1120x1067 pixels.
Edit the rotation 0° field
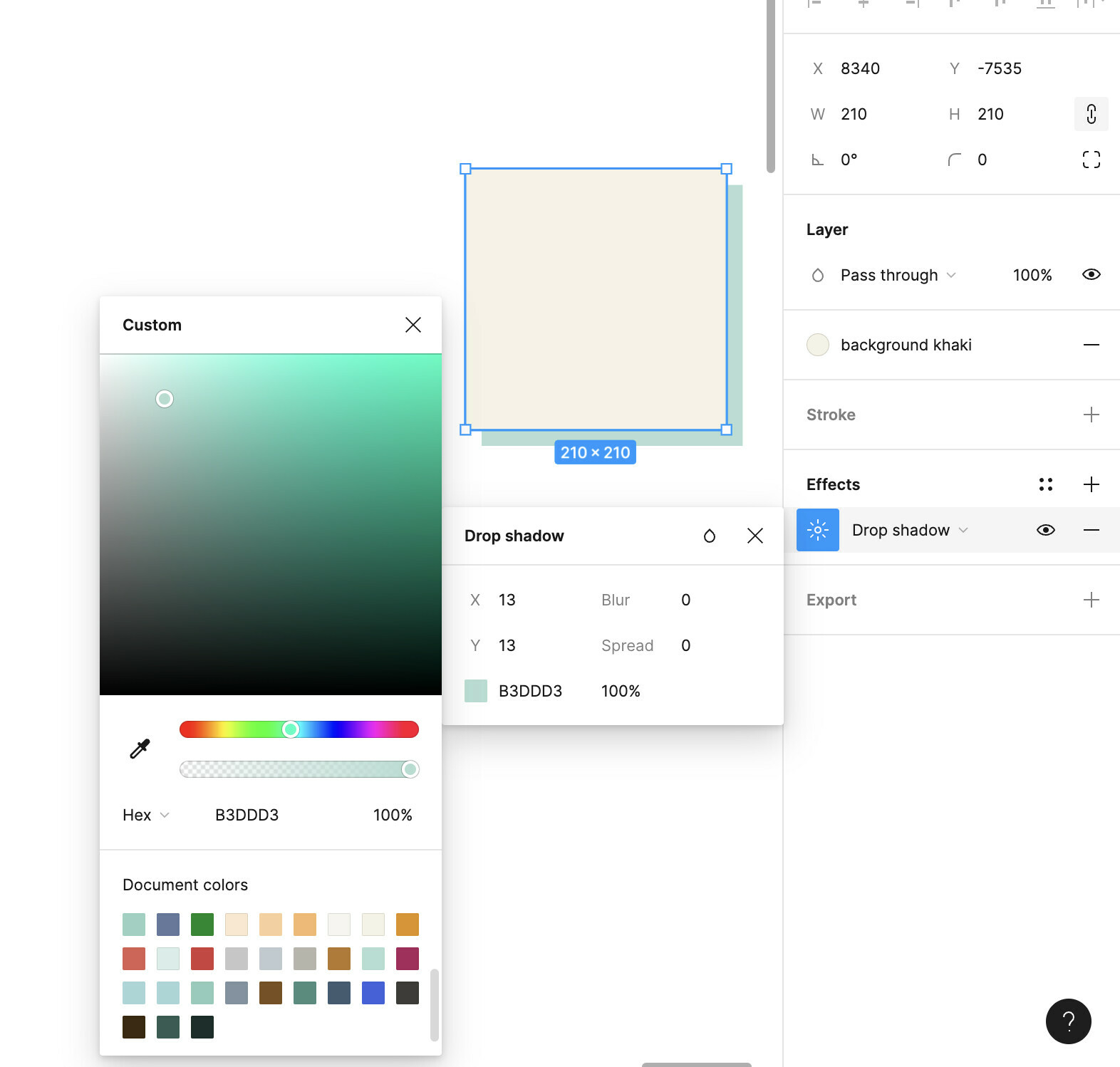tap(849, 160)
